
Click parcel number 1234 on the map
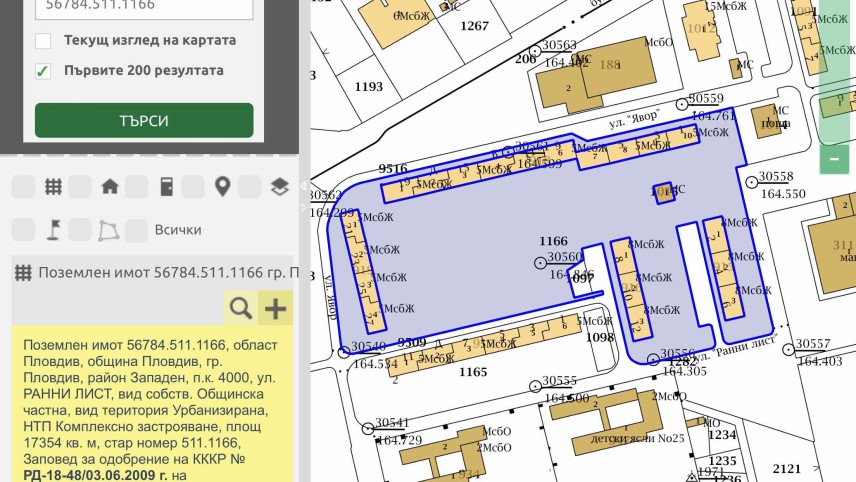(x=722, y=435)
